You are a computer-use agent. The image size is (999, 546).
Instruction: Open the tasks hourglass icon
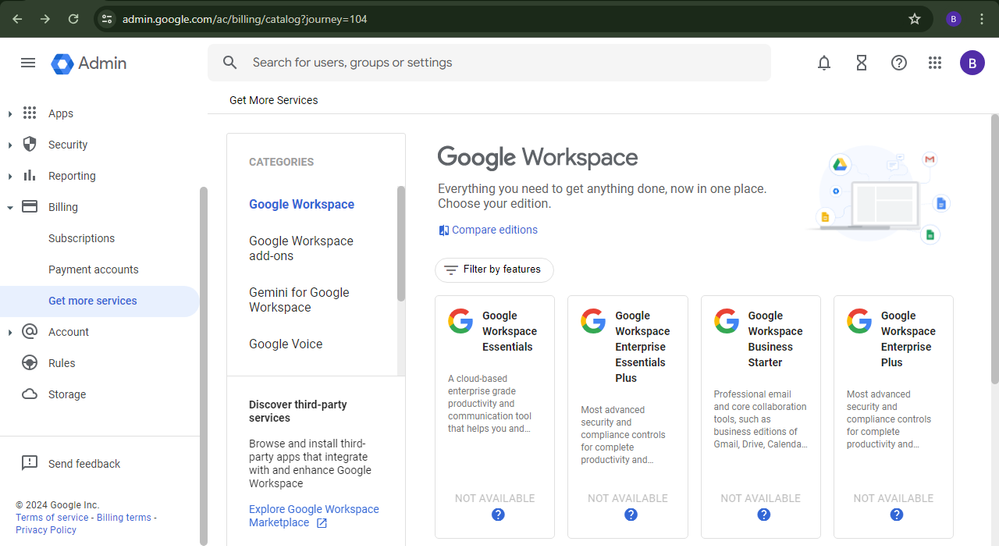tap(861, 62)
